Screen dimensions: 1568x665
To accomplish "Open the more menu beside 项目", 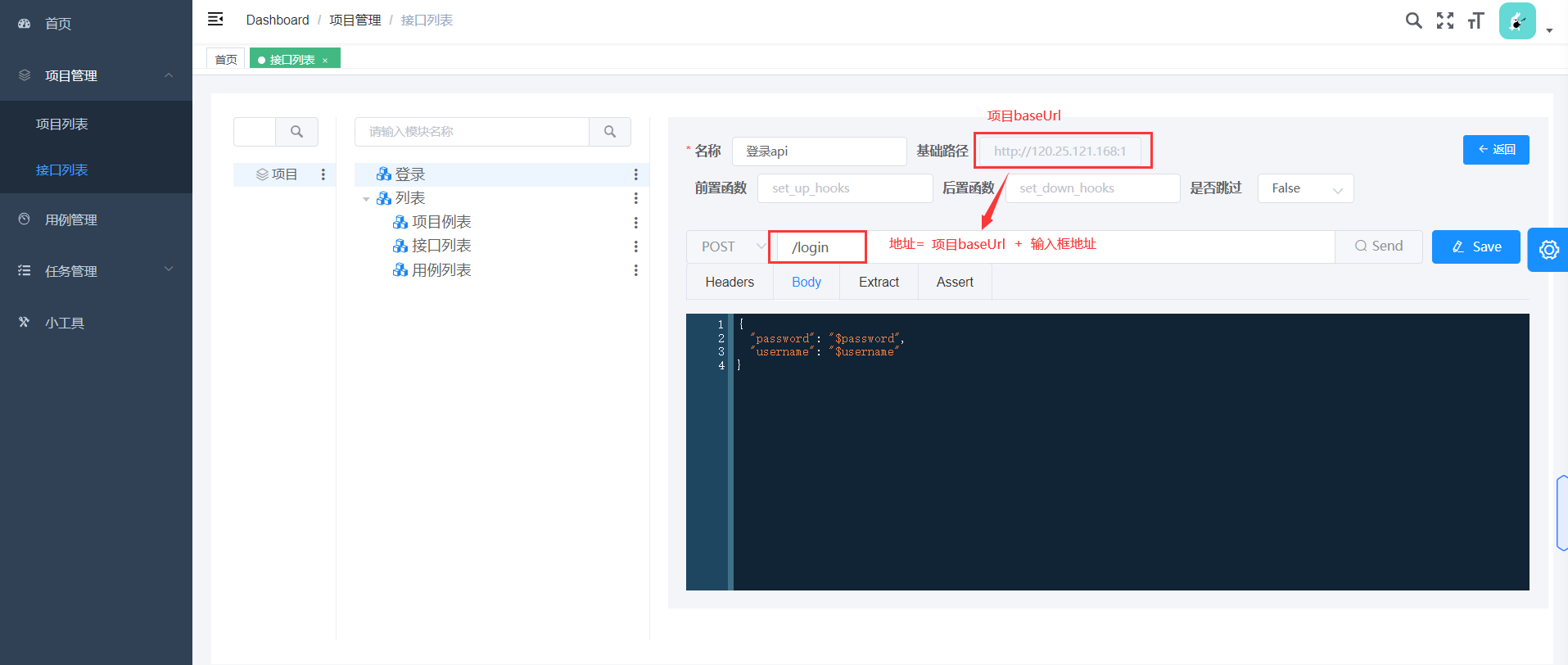I will coord(323,174).
